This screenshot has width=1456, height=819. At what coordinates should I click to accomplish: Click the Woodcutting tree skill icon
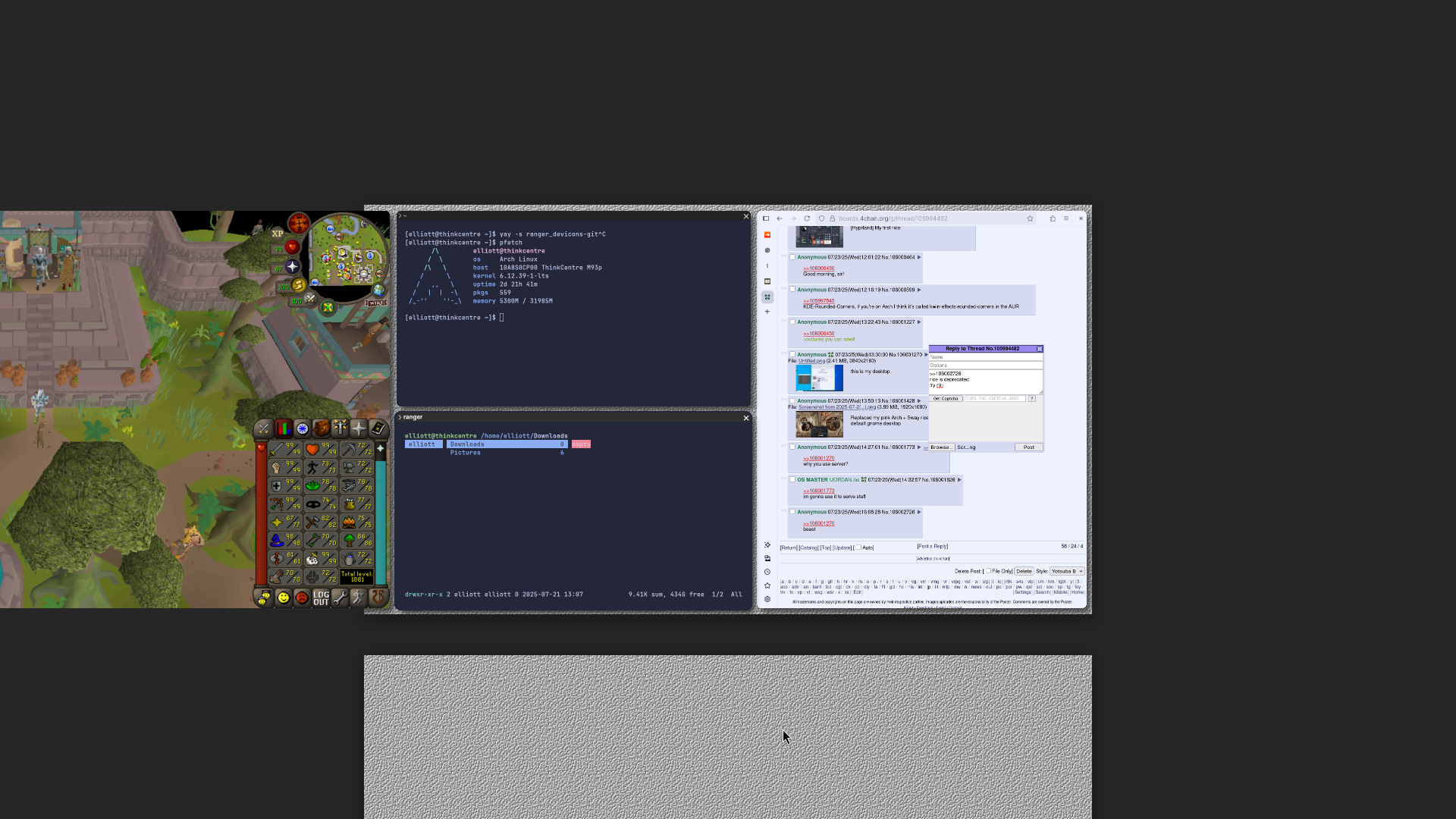point(350,540)
